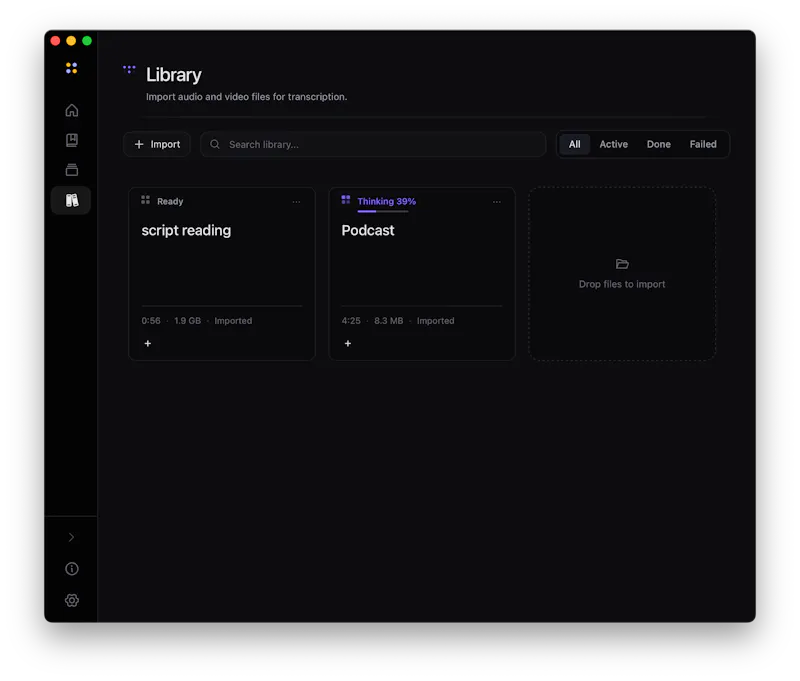Click the plus button on script reading card

[x=148, y=343]
